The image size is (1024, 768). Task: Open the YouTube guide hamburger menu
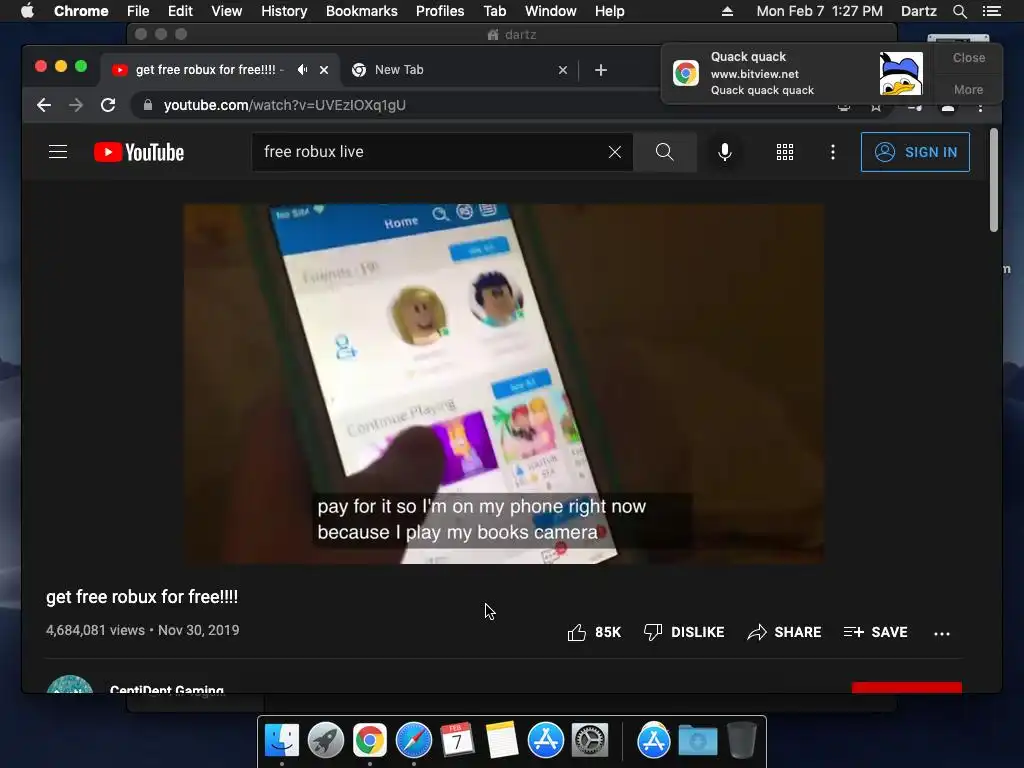(x=58, y=152)
